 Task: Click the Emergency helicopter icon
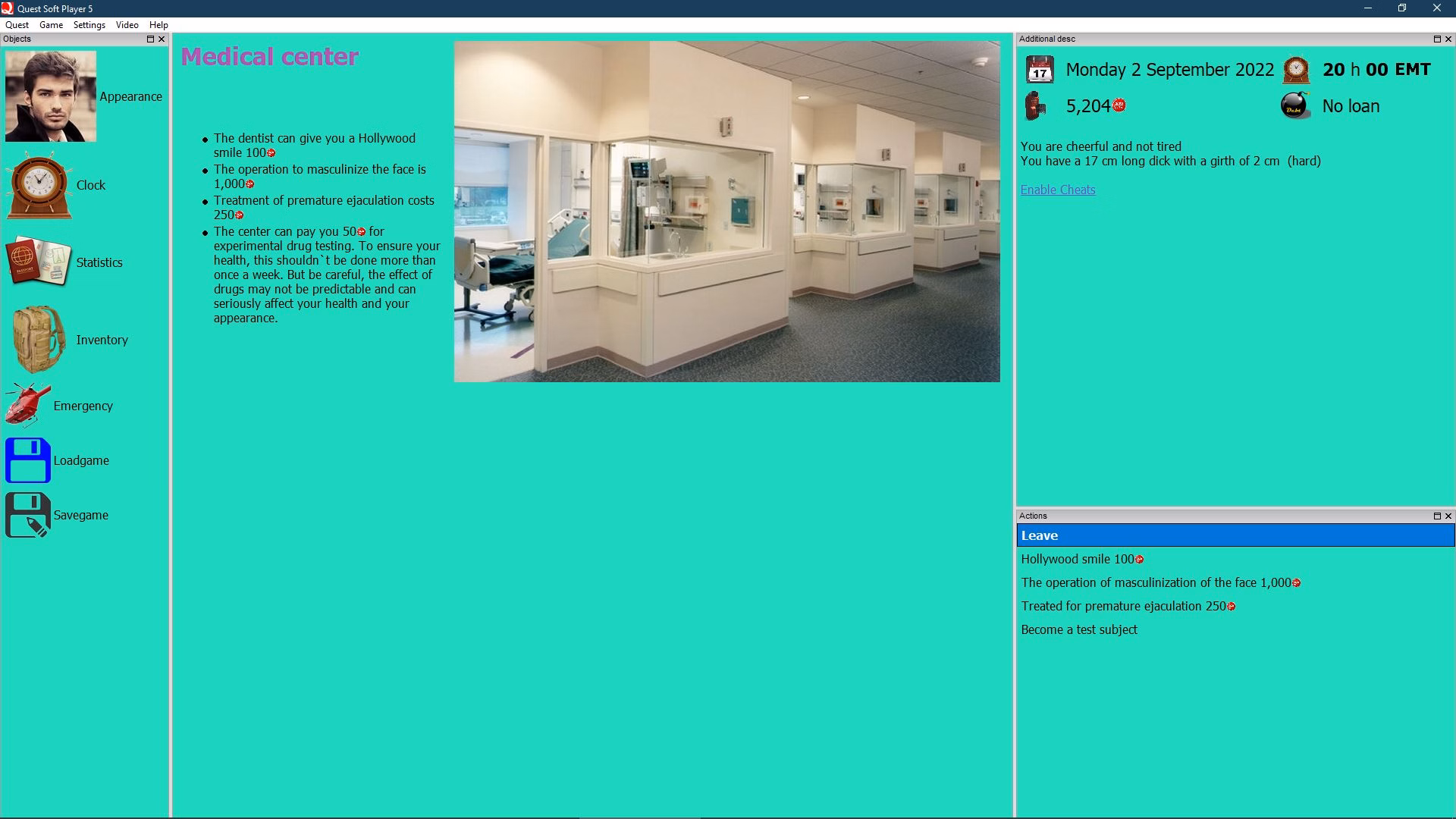coord(28,406)
